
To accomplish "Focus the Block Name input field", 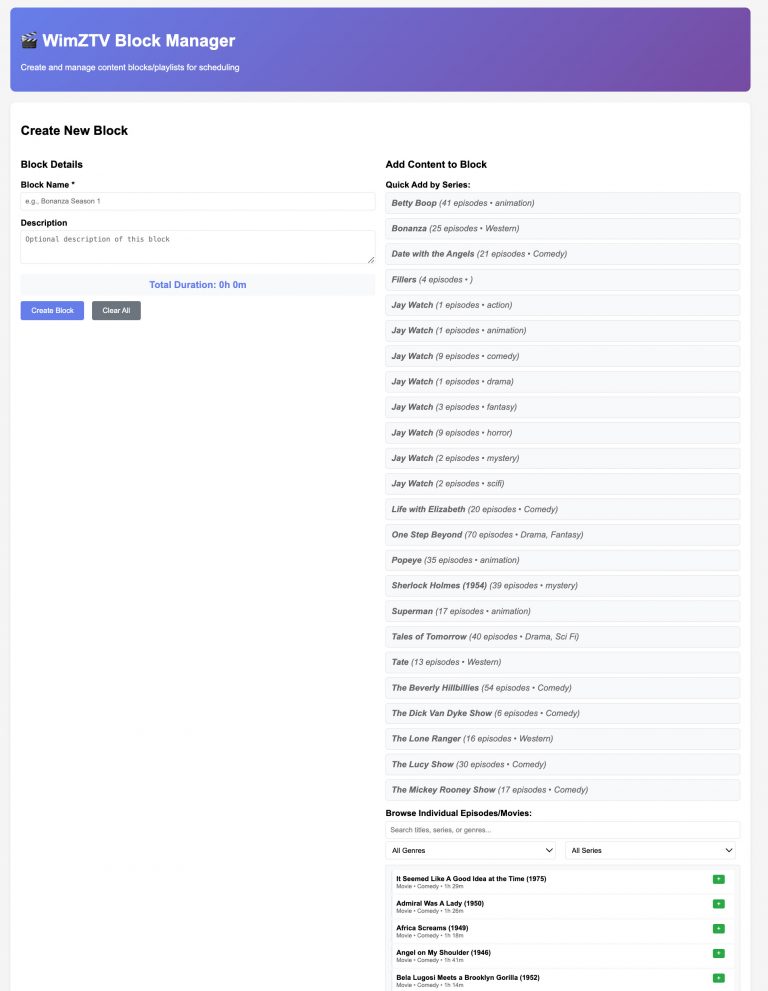I will tap(197, 201).
